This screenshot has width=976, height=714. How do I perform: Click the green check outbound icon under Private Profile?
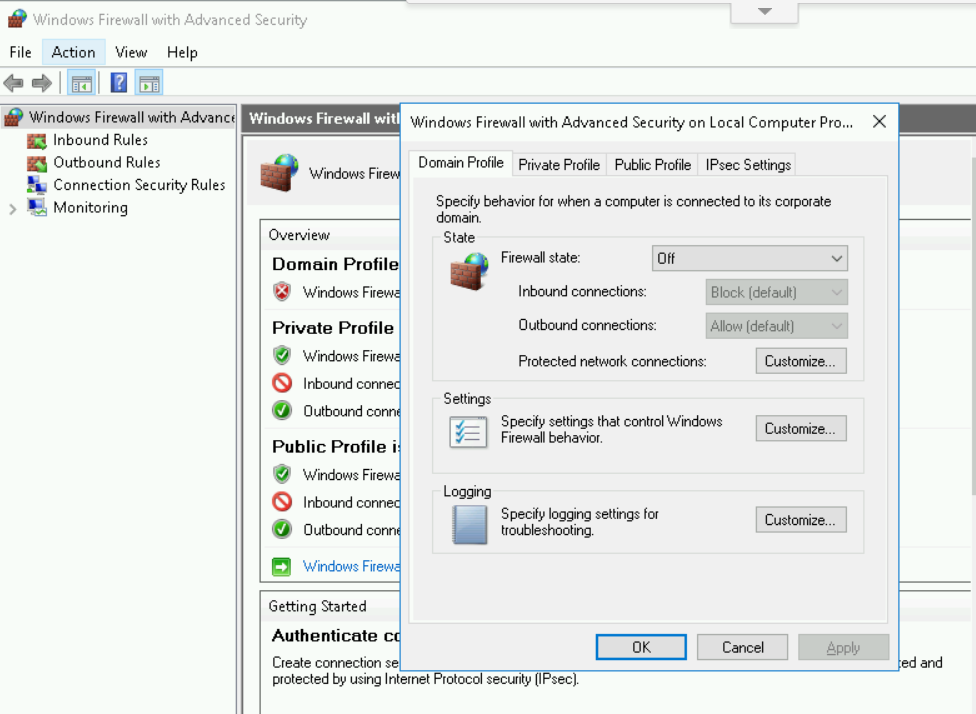click(x=282, y=410)
